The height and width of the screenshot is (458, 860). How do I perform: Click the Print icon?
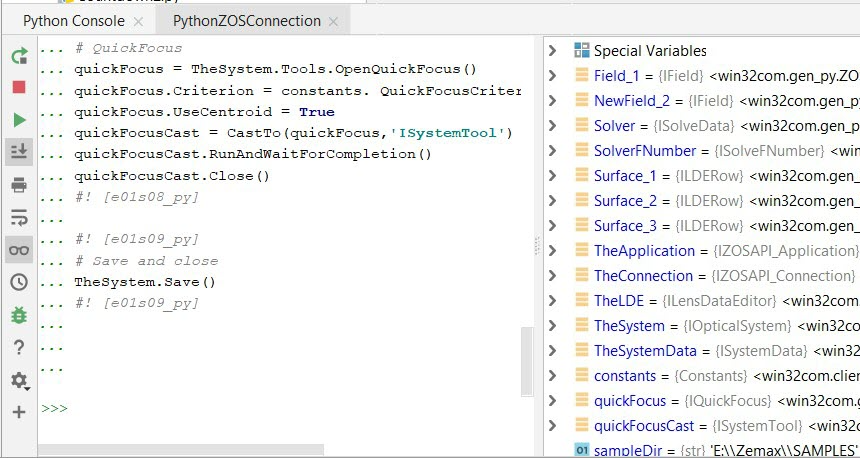point(19,185)
